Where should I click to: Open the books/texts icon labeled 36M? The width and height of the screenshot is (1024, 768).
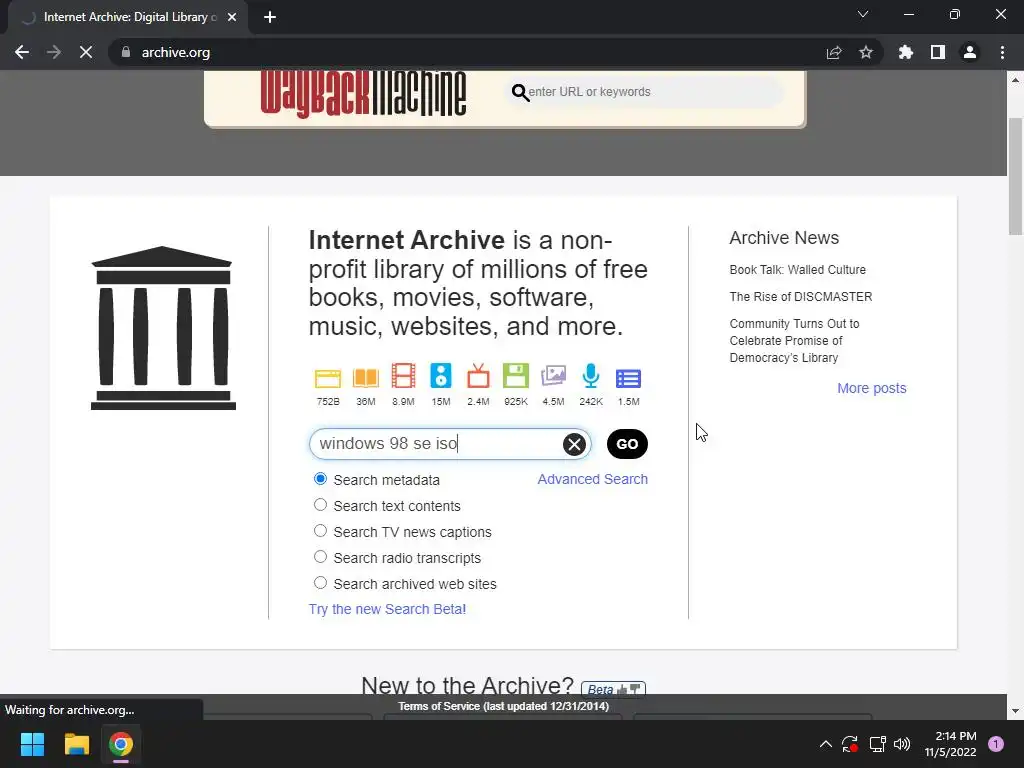366,378
